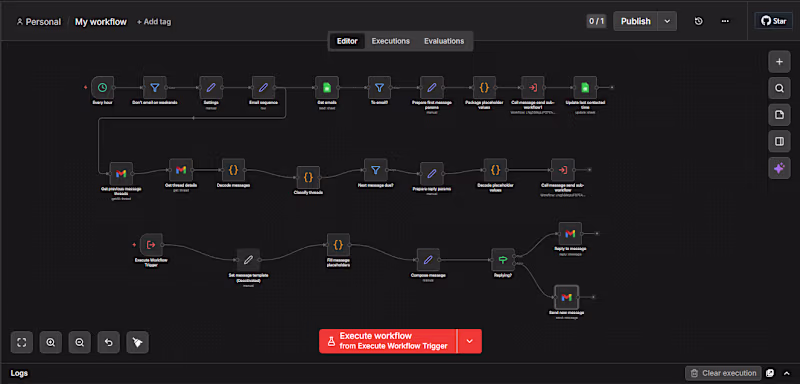Toggle the side panel layout button
The image size is (800, 384).
coord(779,141)
